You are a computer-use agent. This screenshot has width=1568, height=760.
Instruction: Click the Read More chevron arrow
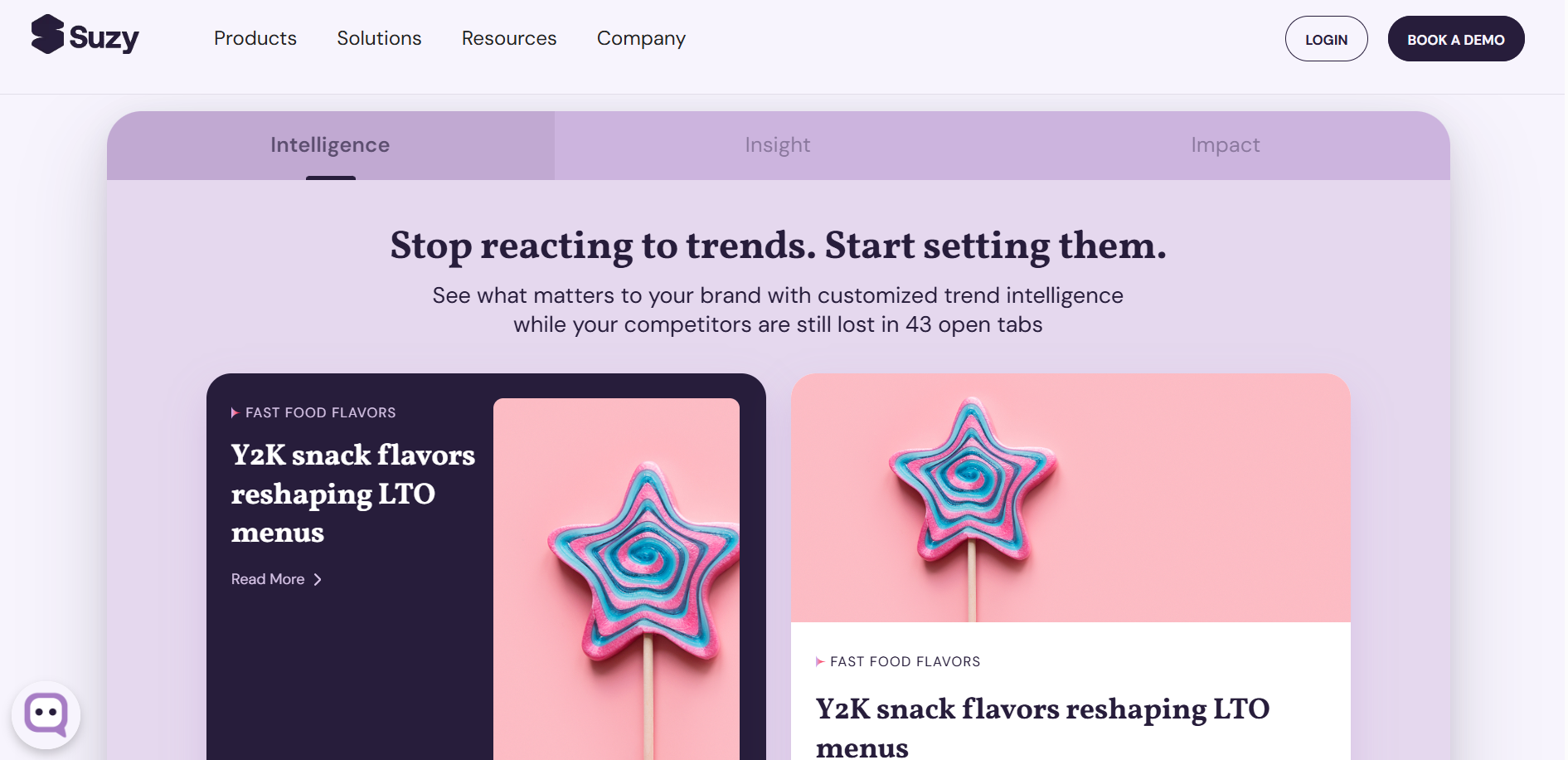pos(318,580)
